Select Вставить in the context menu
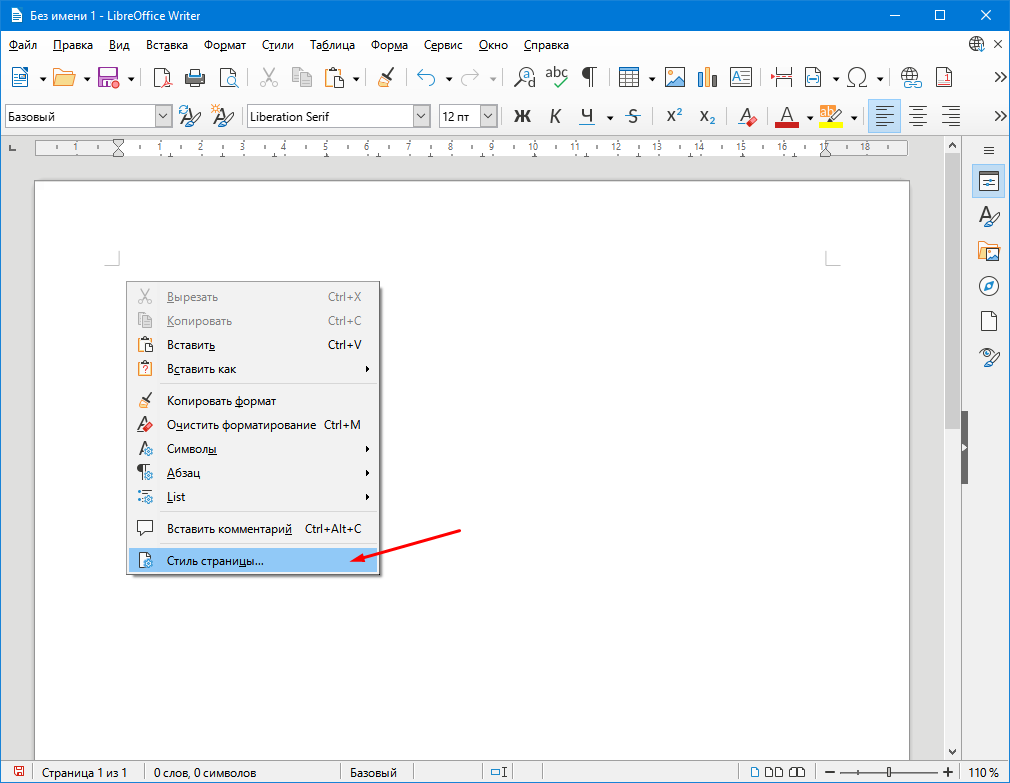 (253, 345)
